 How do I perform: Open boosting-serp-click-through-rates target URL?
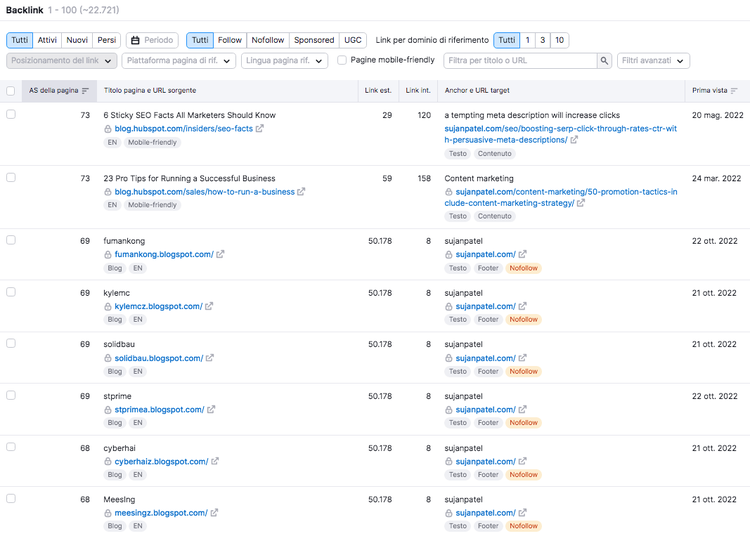tap(560, 134)
